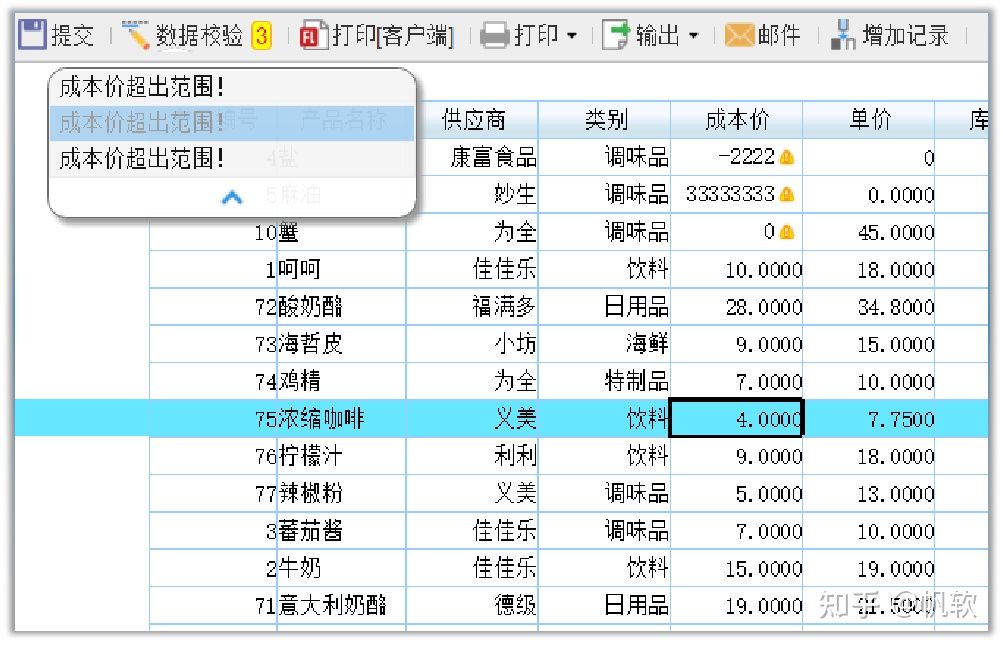The width and height of the screenshot is (1003, 645).
Task: Click cost cell 28.0000
Action: tap(736, 307)
